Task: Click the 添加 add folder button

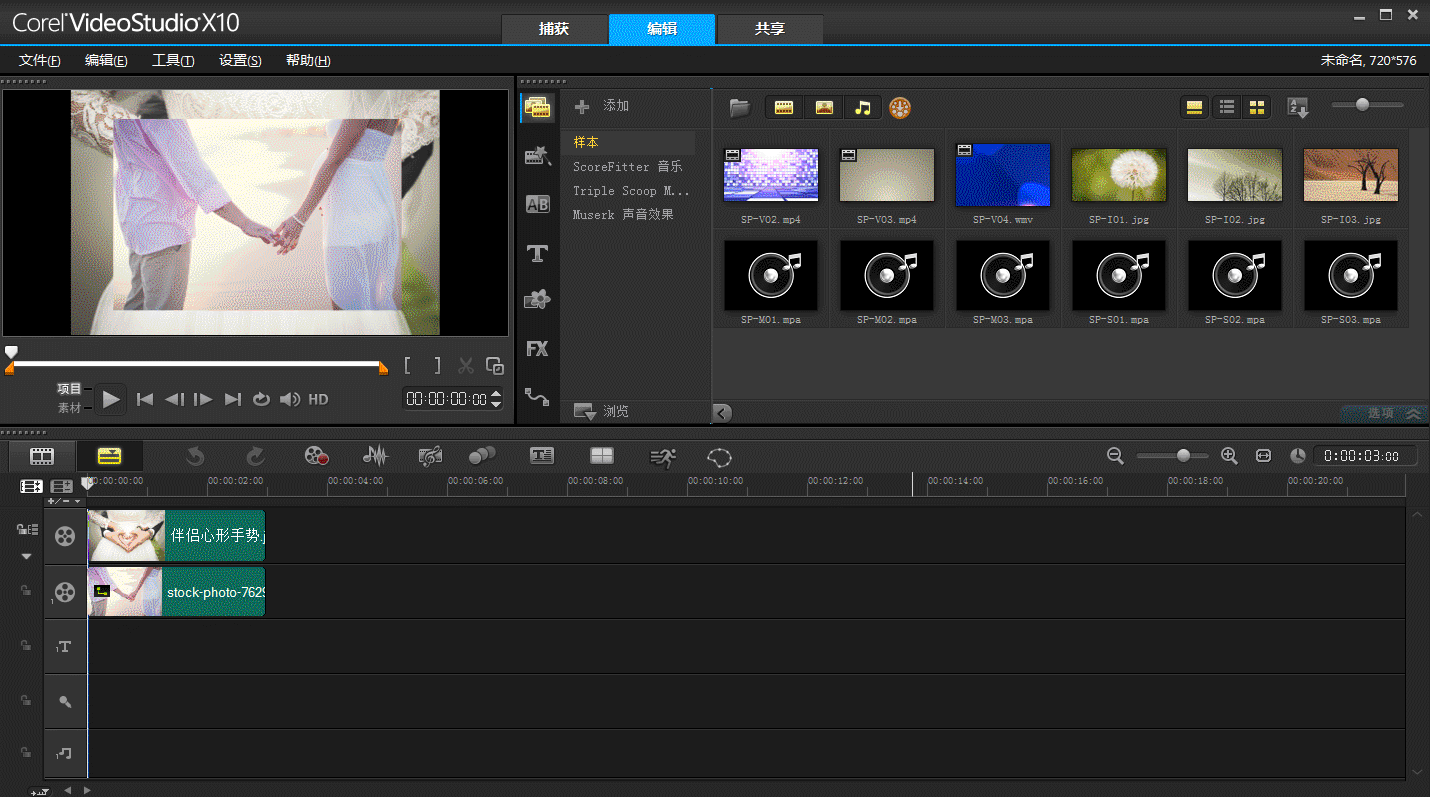Action: 602,106
